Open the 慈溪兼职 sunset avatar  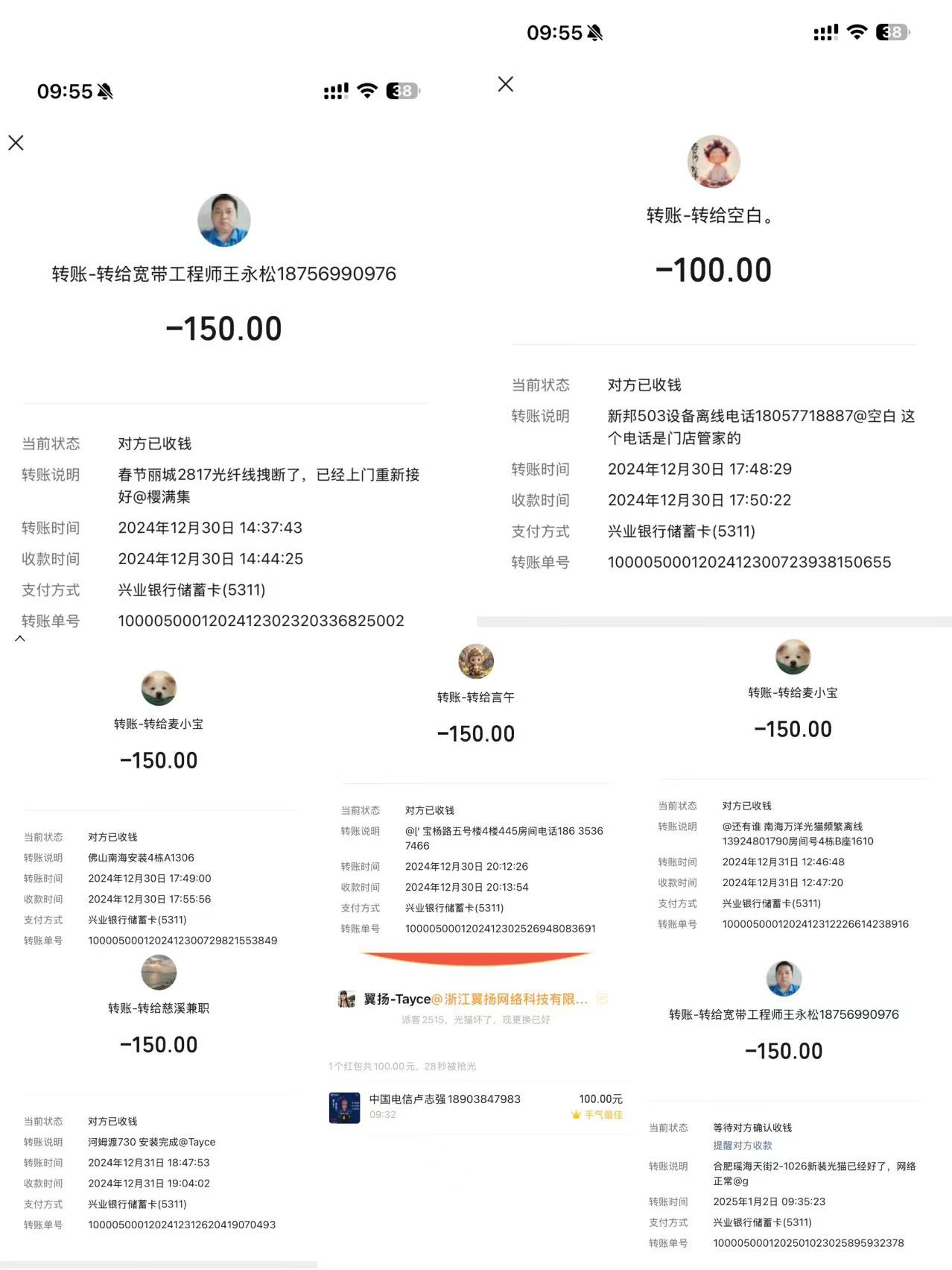tap(159, 973)
